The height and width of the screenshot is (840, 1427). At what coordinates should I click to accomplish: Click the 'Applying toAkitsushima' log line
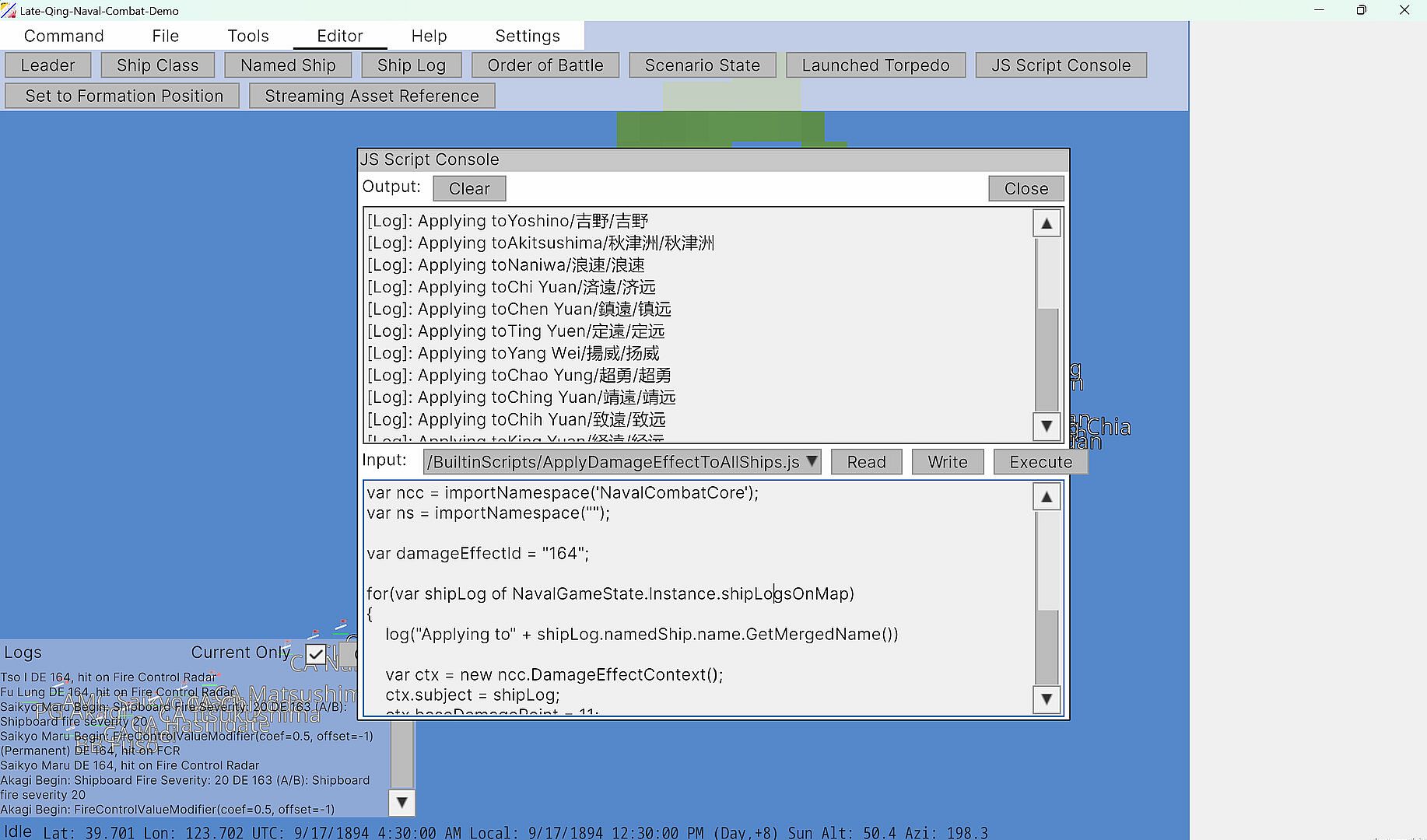click(x=541, y=243)
